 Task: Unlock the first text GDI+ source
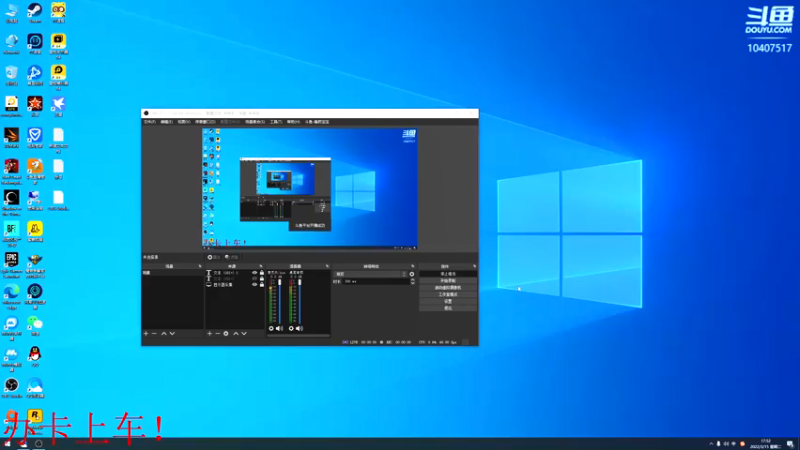(262, 273)
